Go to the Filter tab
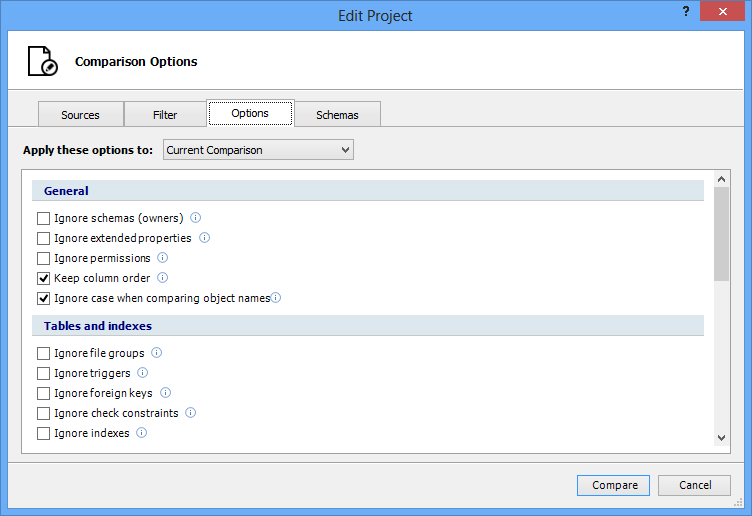Image resolution: width=752 pixels, height=516 pixels. coord(165,115)
